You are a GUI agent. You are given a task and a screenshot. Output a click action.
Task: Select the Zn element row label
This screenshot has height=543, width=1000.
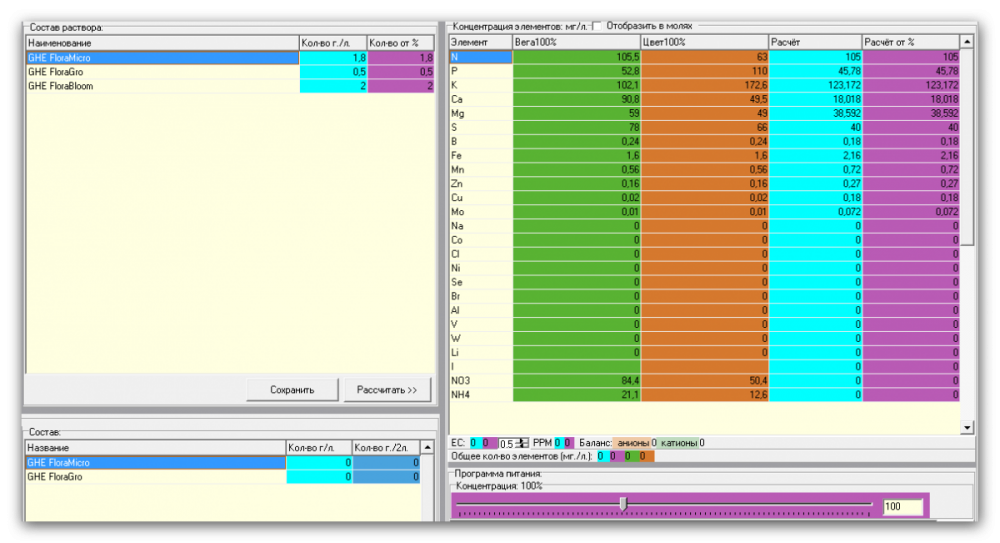481,184
